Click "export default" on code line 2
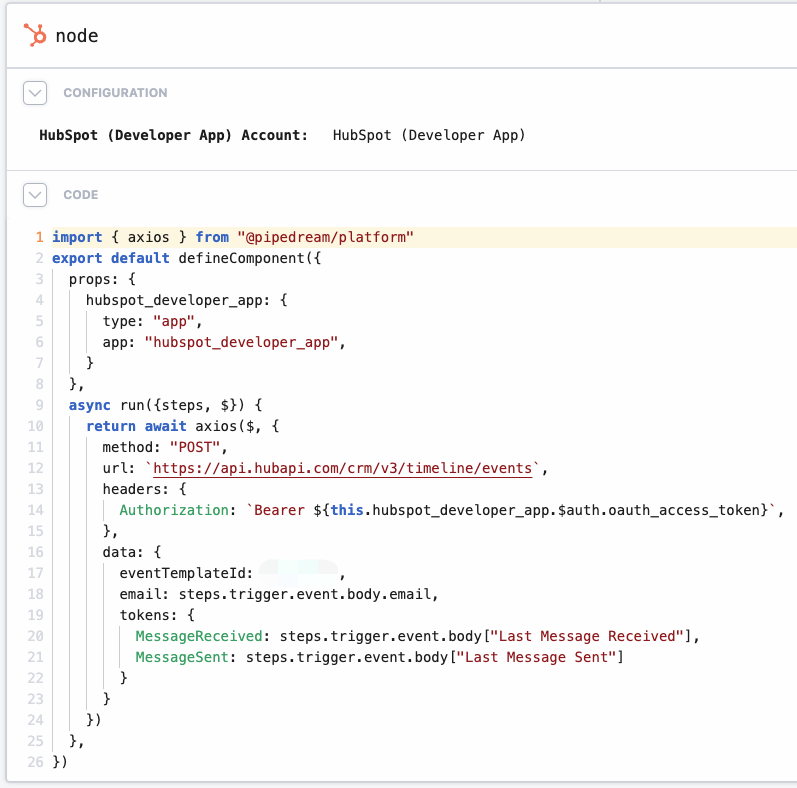 110,258
